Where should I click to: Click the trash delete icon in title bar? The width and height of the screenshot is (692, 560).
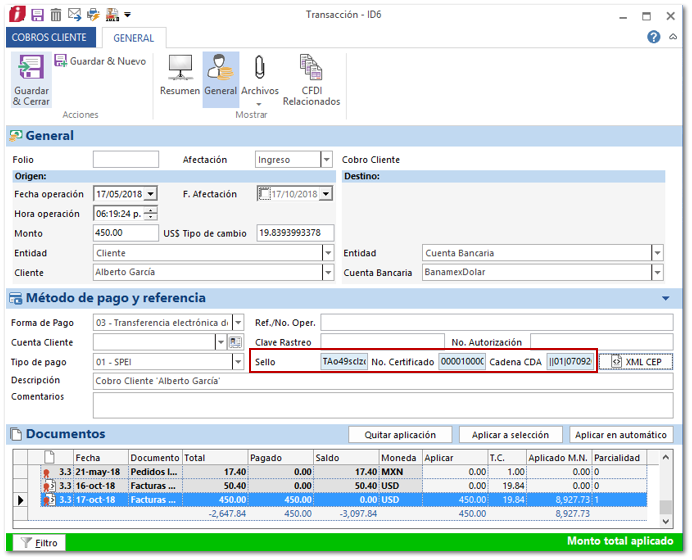tap(56, 15)
